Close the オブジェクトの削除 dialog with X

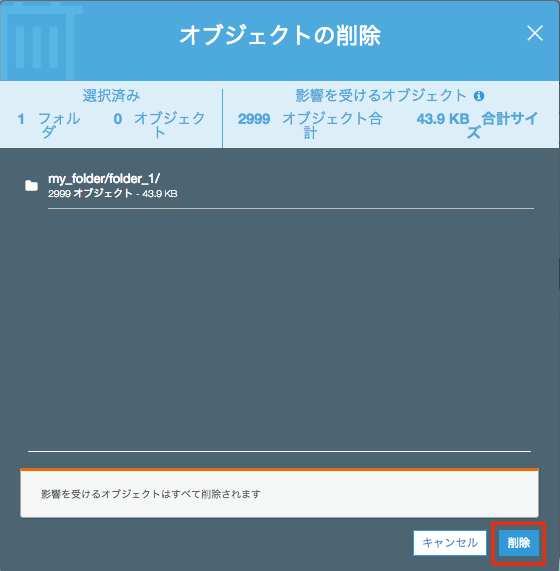pos(535,34)
